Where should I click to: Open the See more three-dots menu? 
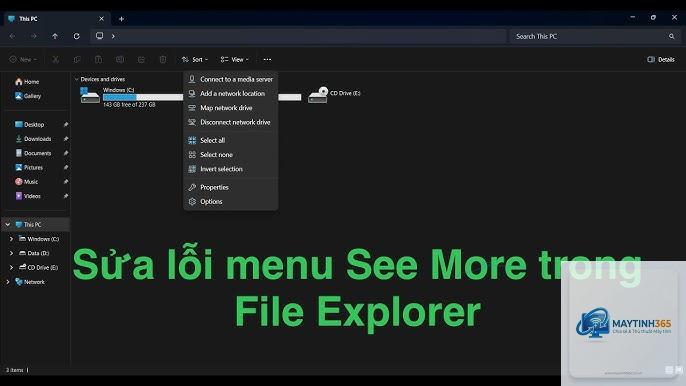267,60
